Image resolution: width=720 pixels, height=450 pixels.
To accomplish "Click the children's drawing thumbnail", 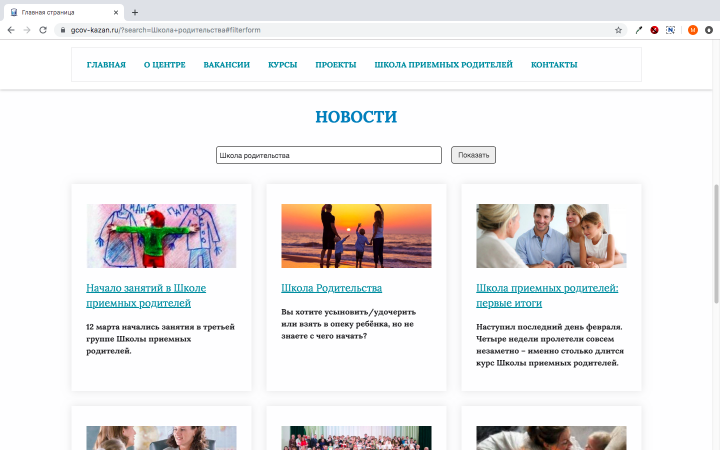I will tap(161, 236).
